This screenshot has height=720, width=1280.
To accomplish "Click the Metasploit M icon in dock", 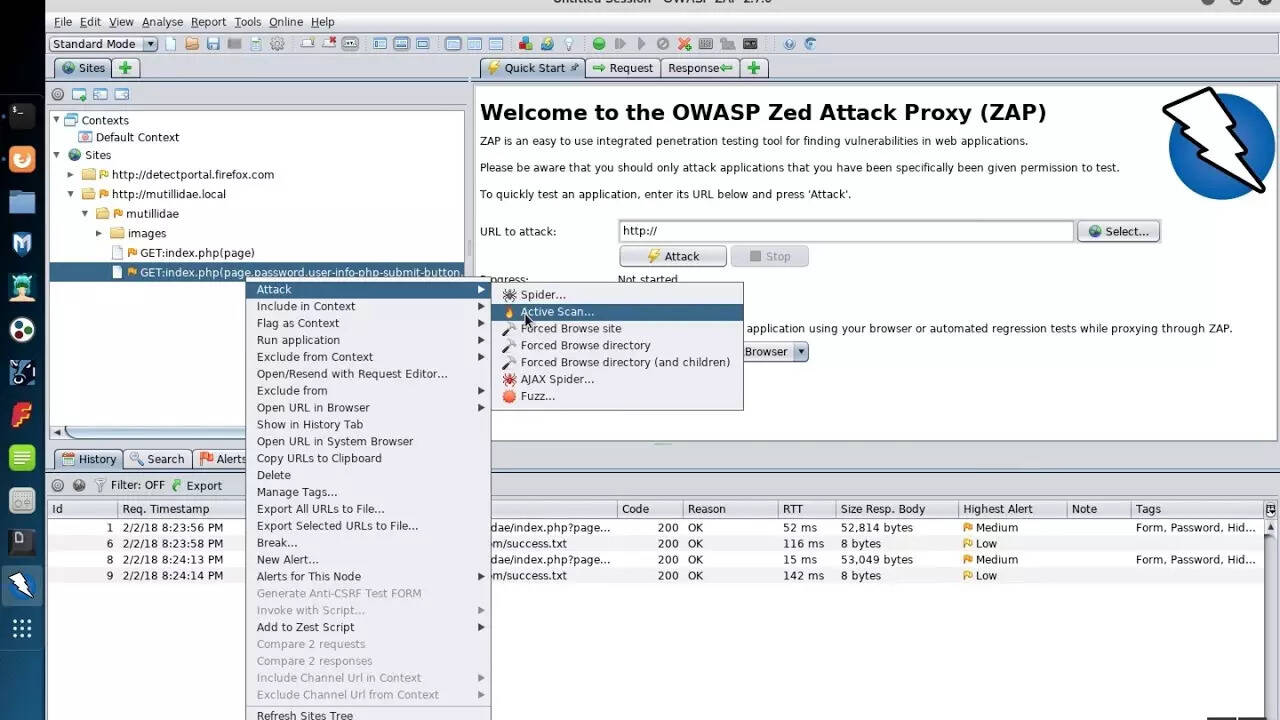I will click(22, 243).
